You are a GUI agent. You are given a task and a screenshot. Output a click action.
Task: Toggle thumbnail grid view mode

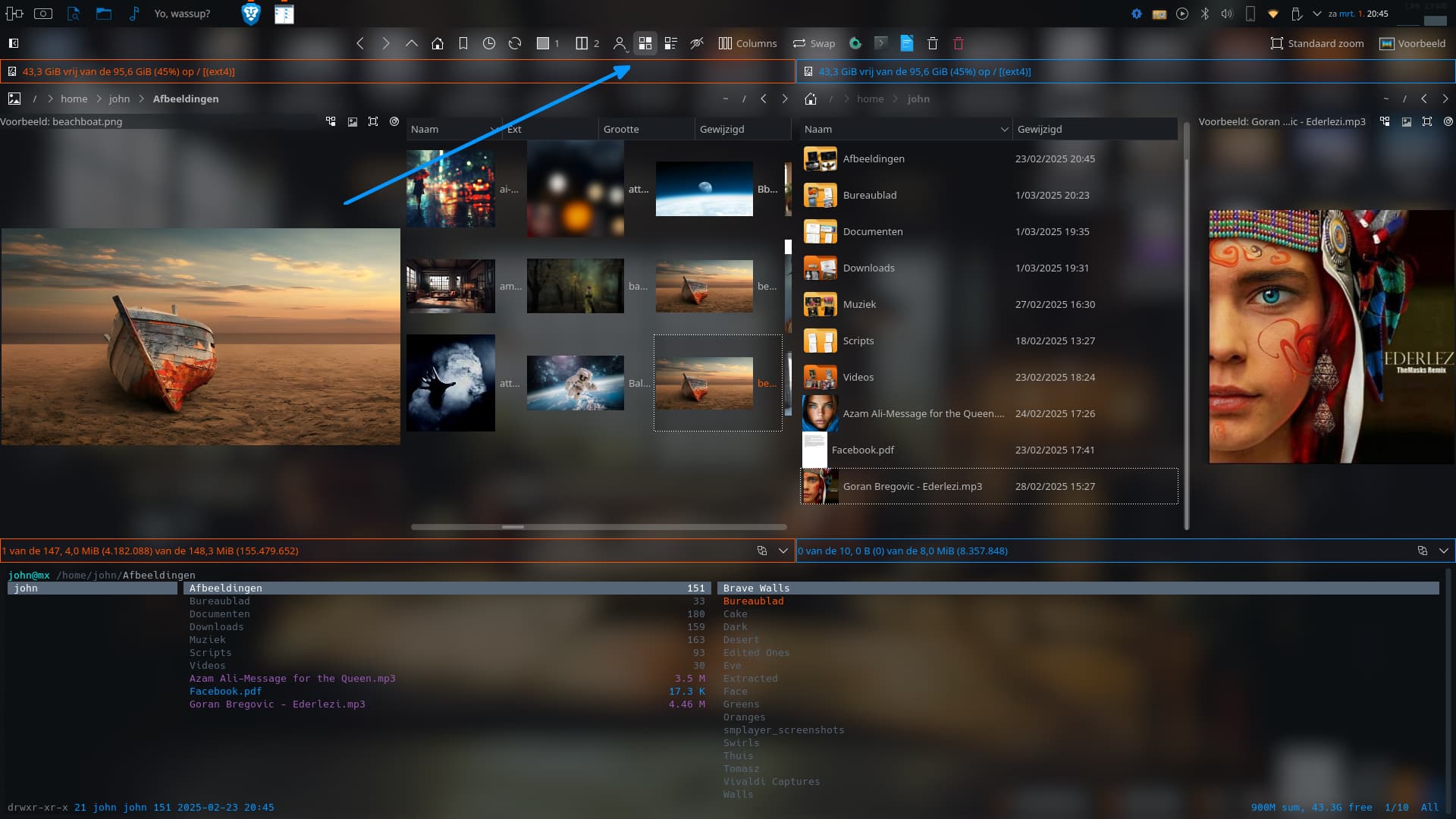tap(645, 44)
